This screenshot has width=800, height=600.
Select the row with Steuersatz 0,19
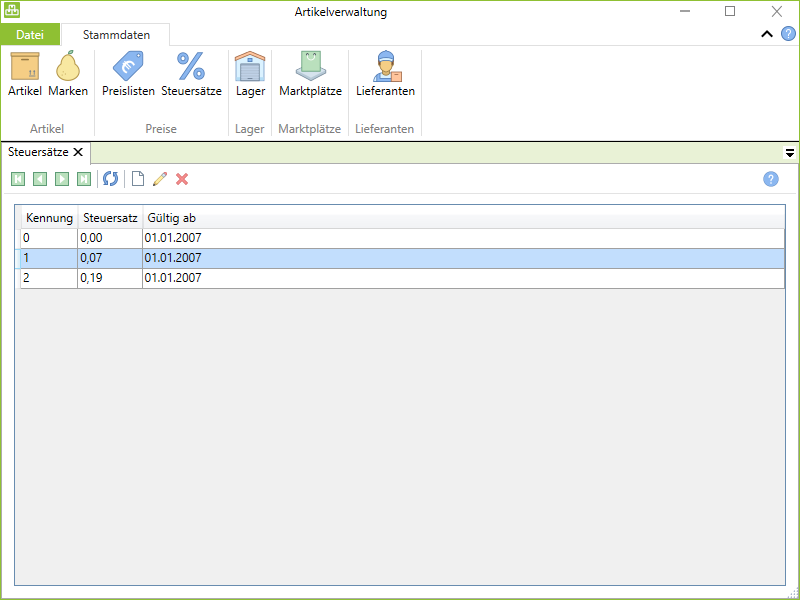110,278
